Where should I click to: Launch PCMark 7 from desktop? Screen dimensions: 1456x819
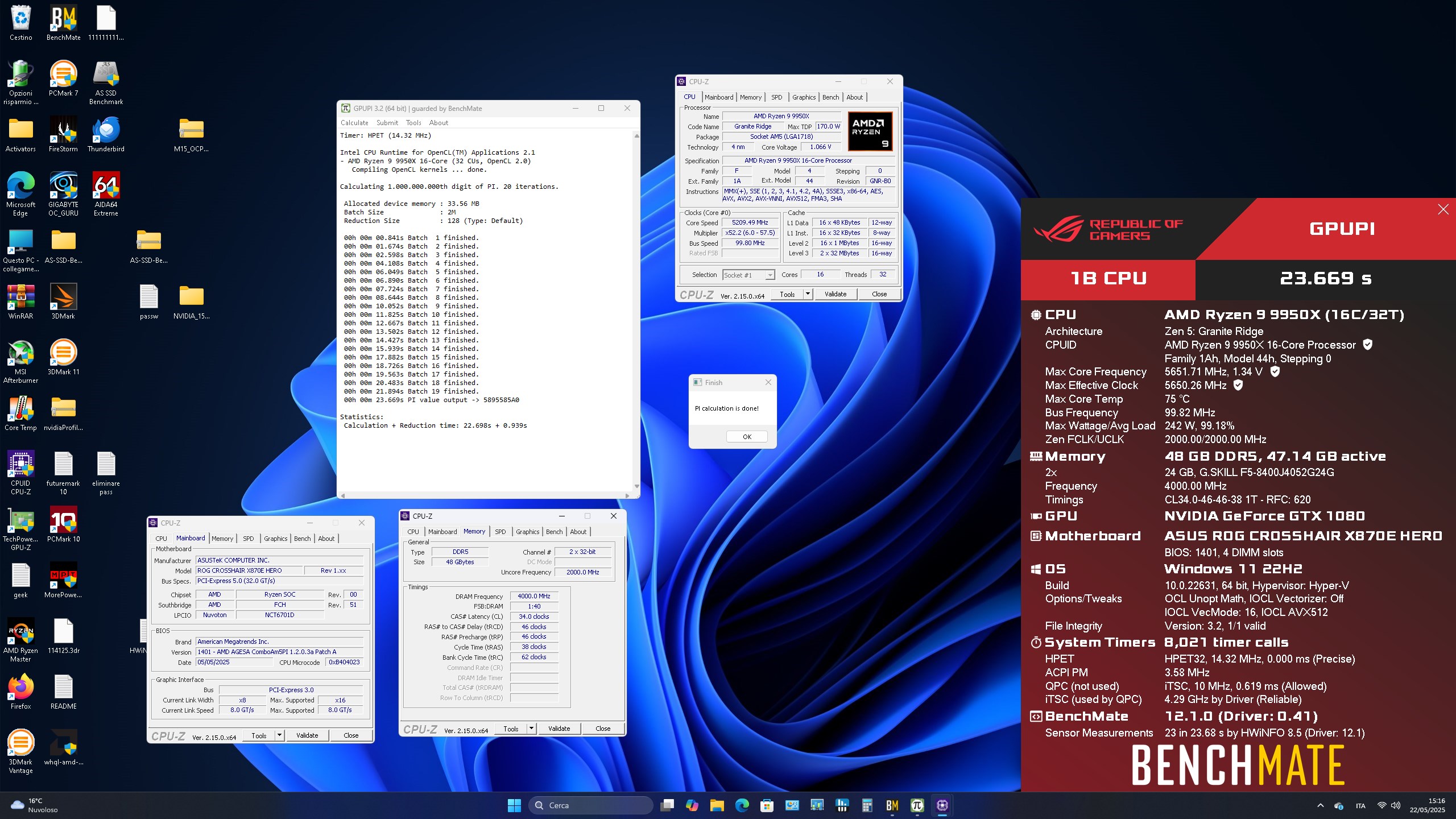pyautogui.click(x=63, y=78)
